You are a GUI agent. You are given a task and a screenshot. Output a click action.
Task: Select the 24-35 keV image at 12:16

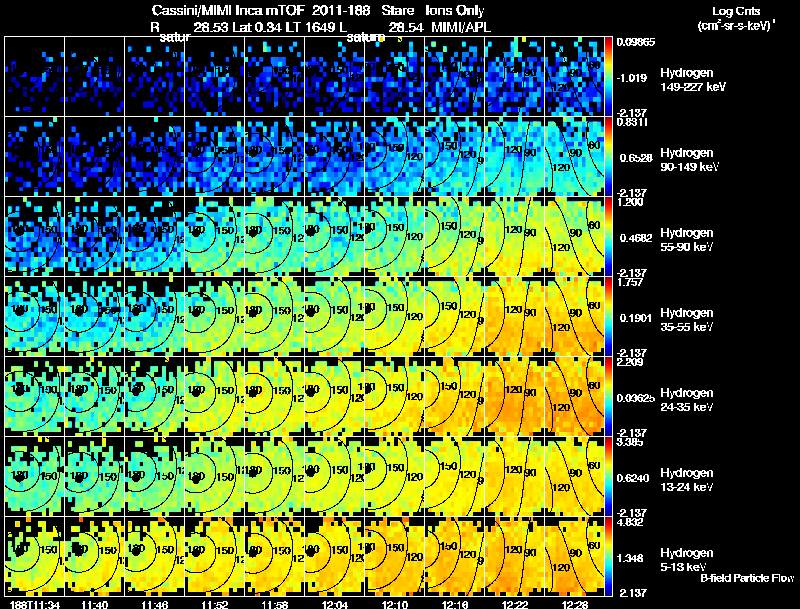coord(455,397)
